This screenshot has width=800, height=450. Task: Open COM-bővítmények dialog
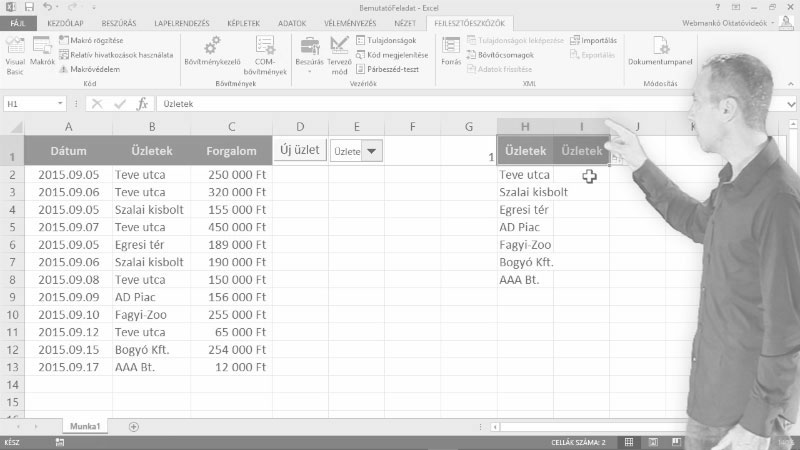pos(265,56)
